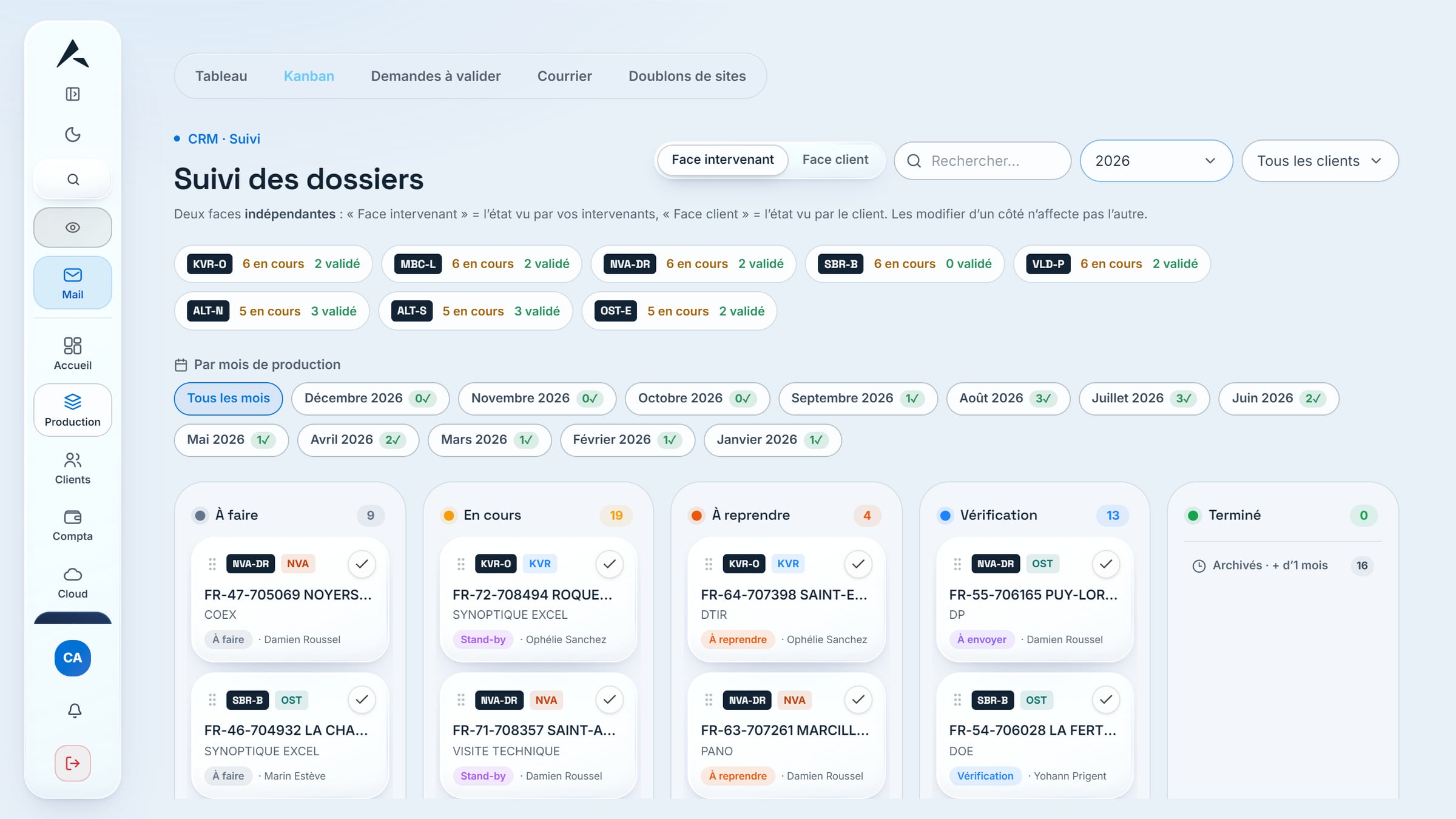The width and height of the screenshot is (1456, 819).
Task: Click the app logo in the sidebar
Action: 73,53
